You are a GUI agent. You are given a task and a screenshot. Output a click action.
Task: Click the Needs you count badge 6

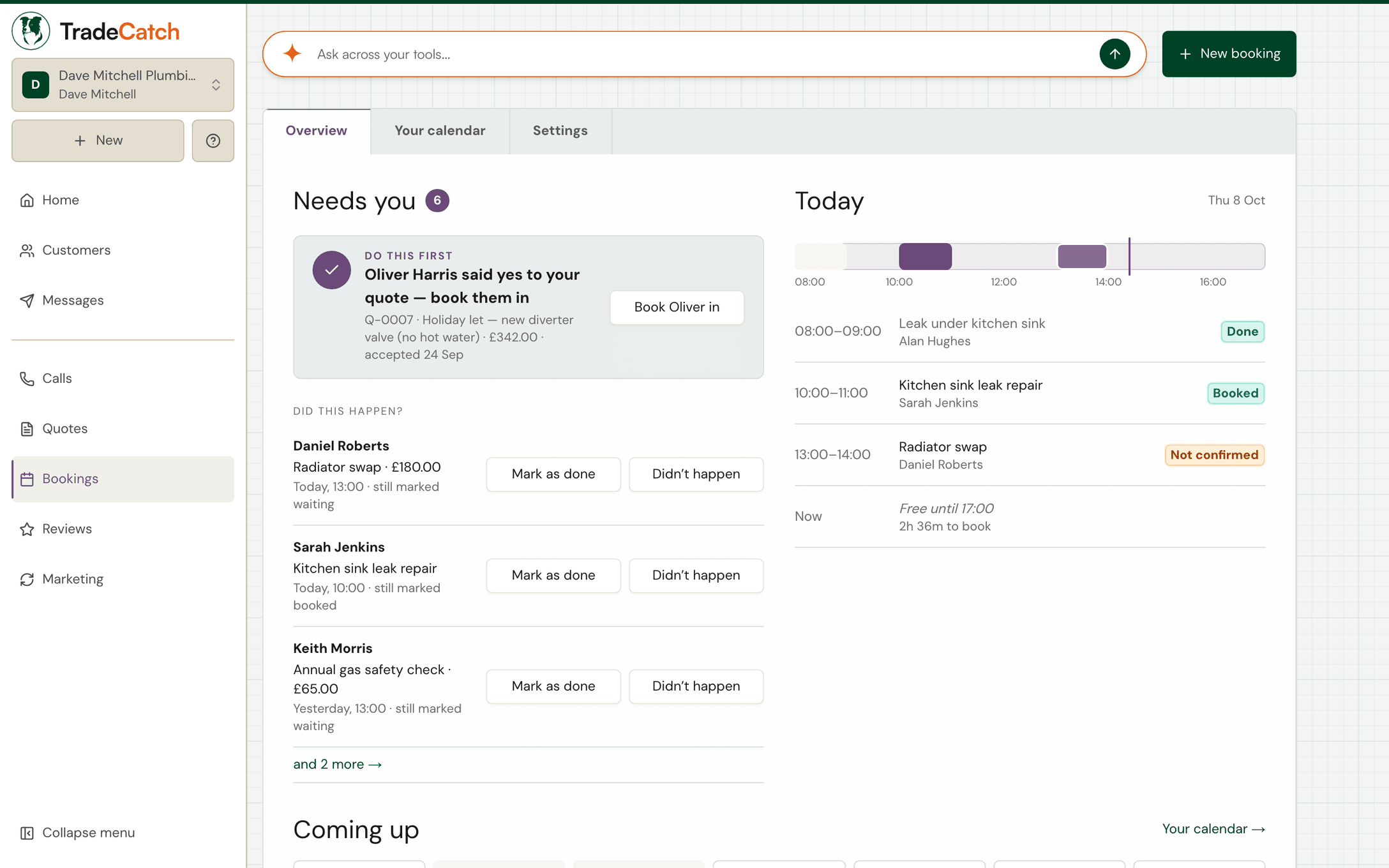click(437, 201)
